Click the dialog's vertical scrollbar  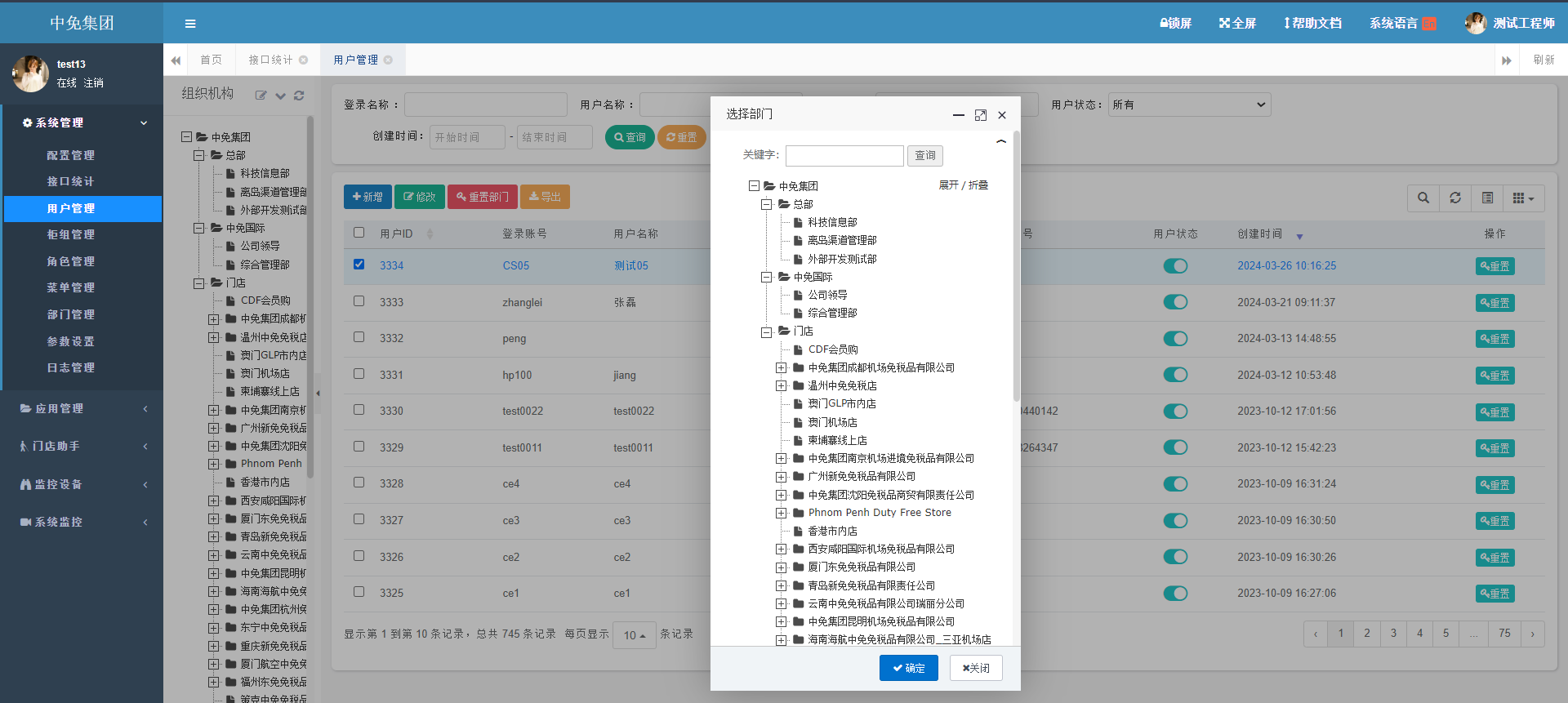coord(1017,269)
